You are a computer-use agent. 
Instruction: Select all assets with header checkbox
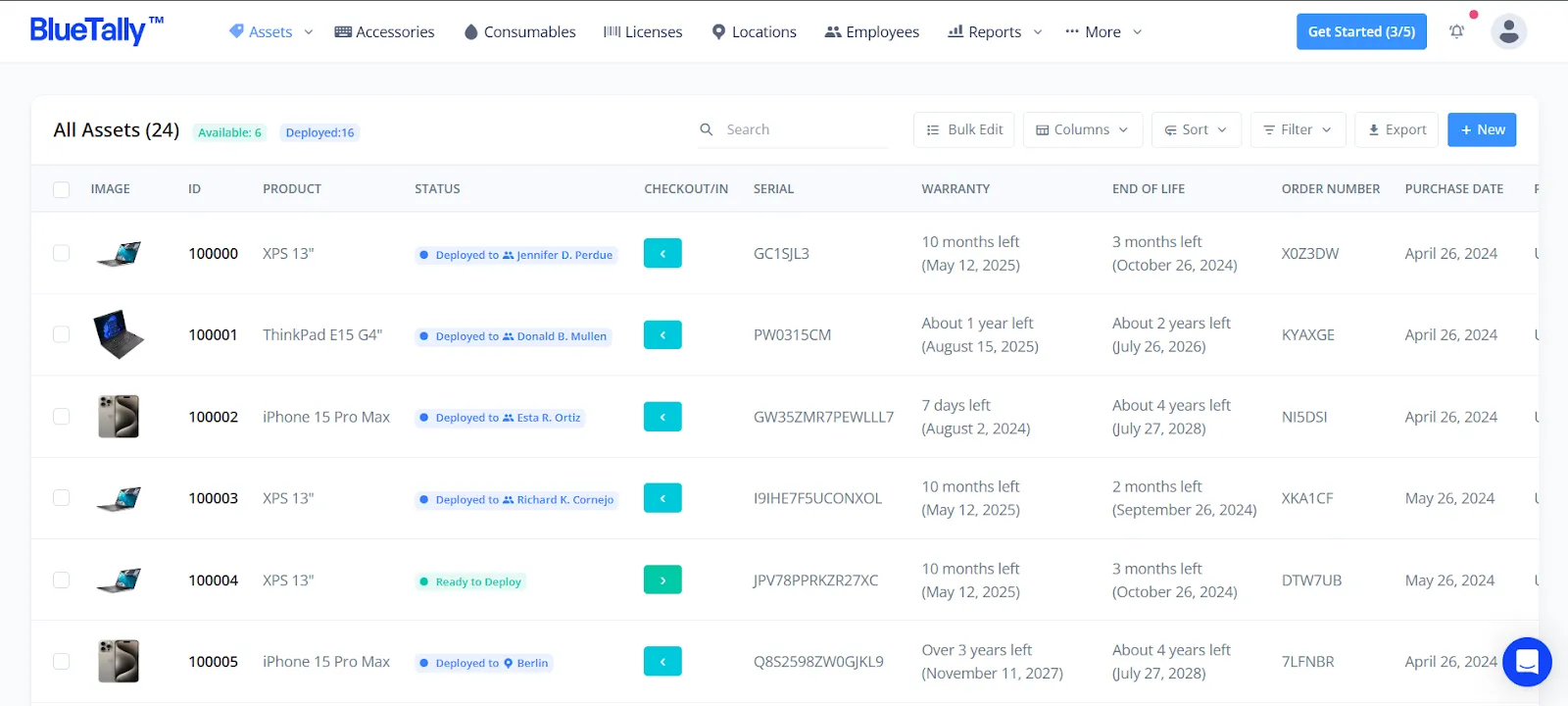click(61, 189)
